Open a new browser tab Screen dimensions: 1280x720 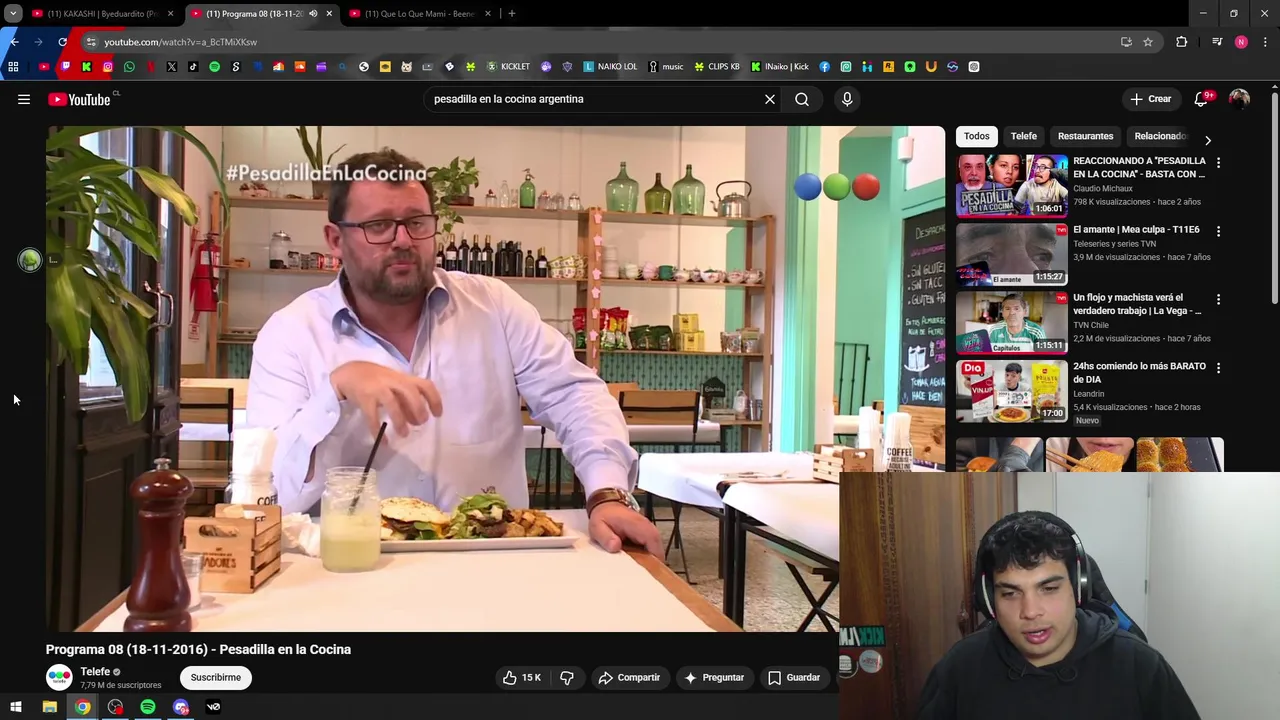[511, 14]
